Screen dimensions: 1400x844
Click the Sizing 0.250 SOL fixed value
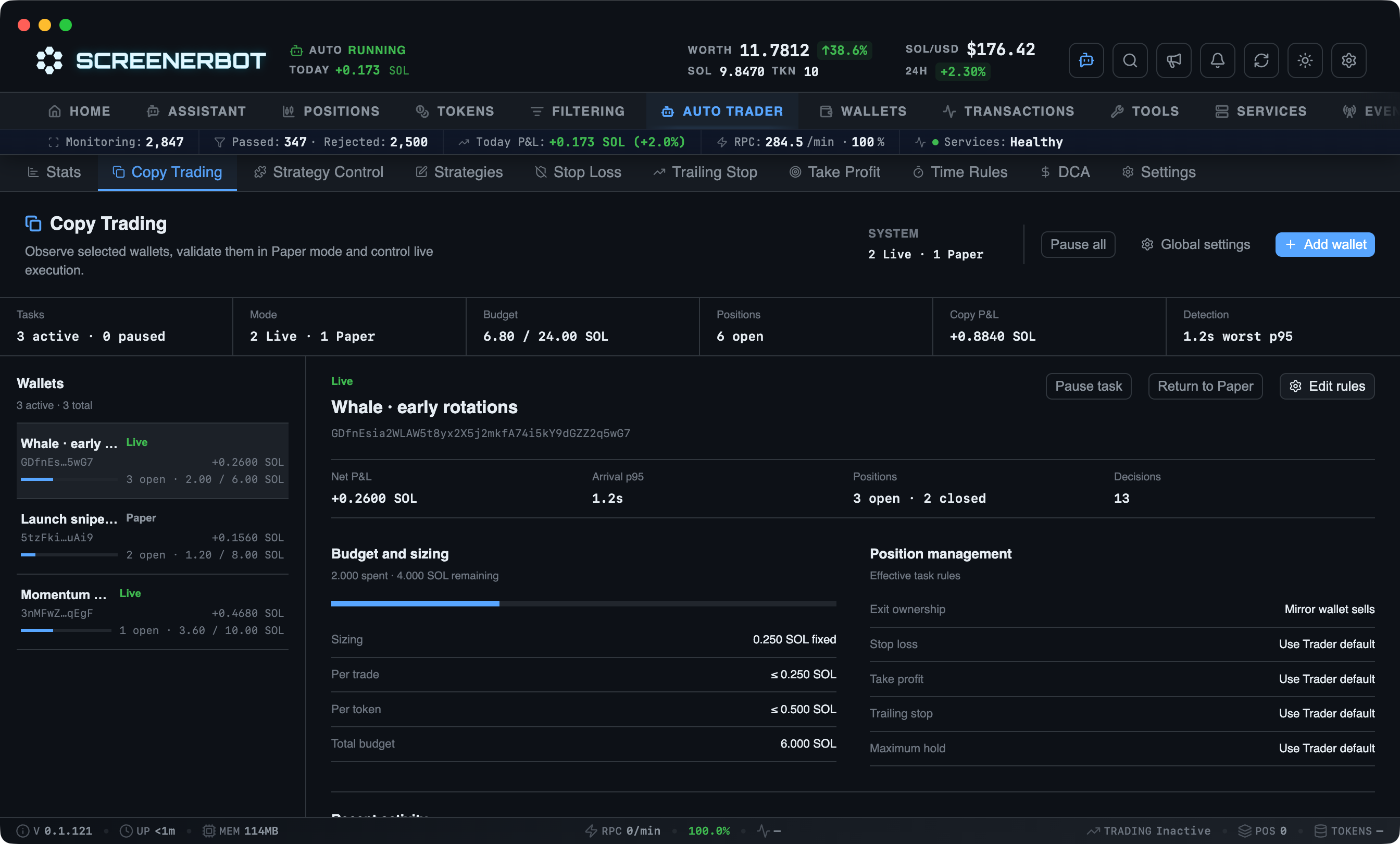pos(794,639)
